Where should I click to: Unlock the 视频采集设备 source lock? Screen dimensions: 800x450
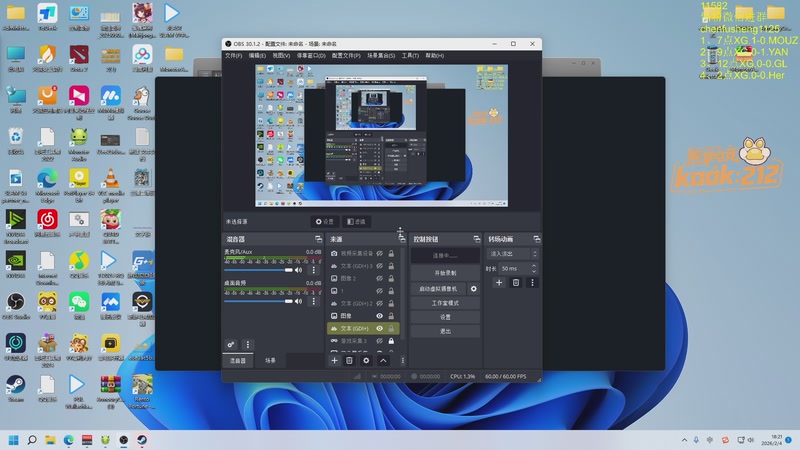click(x=391, y=254)
